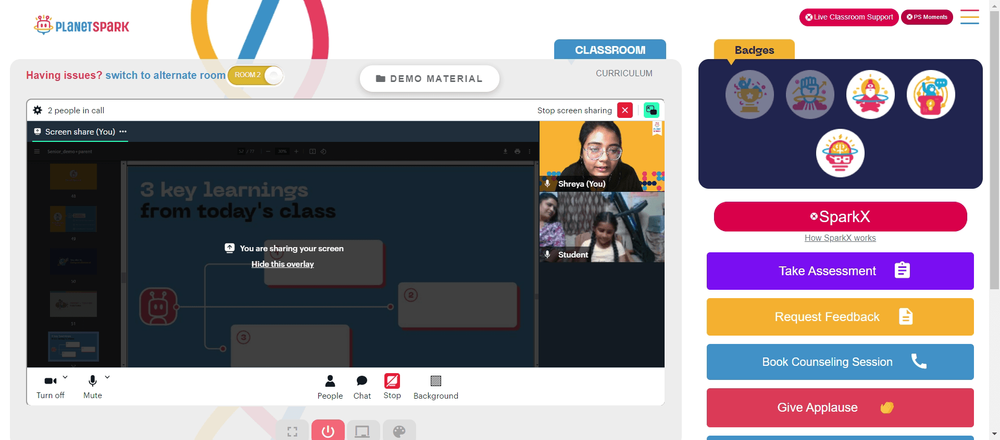Switch to CURRICULUM tab
This screenshot has height=440, width=1000.
click(624, 73)
